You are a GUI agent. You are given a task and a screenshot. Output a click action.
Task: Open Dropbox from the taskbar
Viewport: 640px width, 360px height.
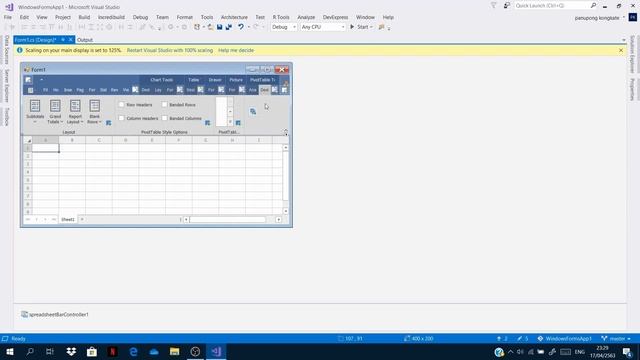(x=71, y=351)
